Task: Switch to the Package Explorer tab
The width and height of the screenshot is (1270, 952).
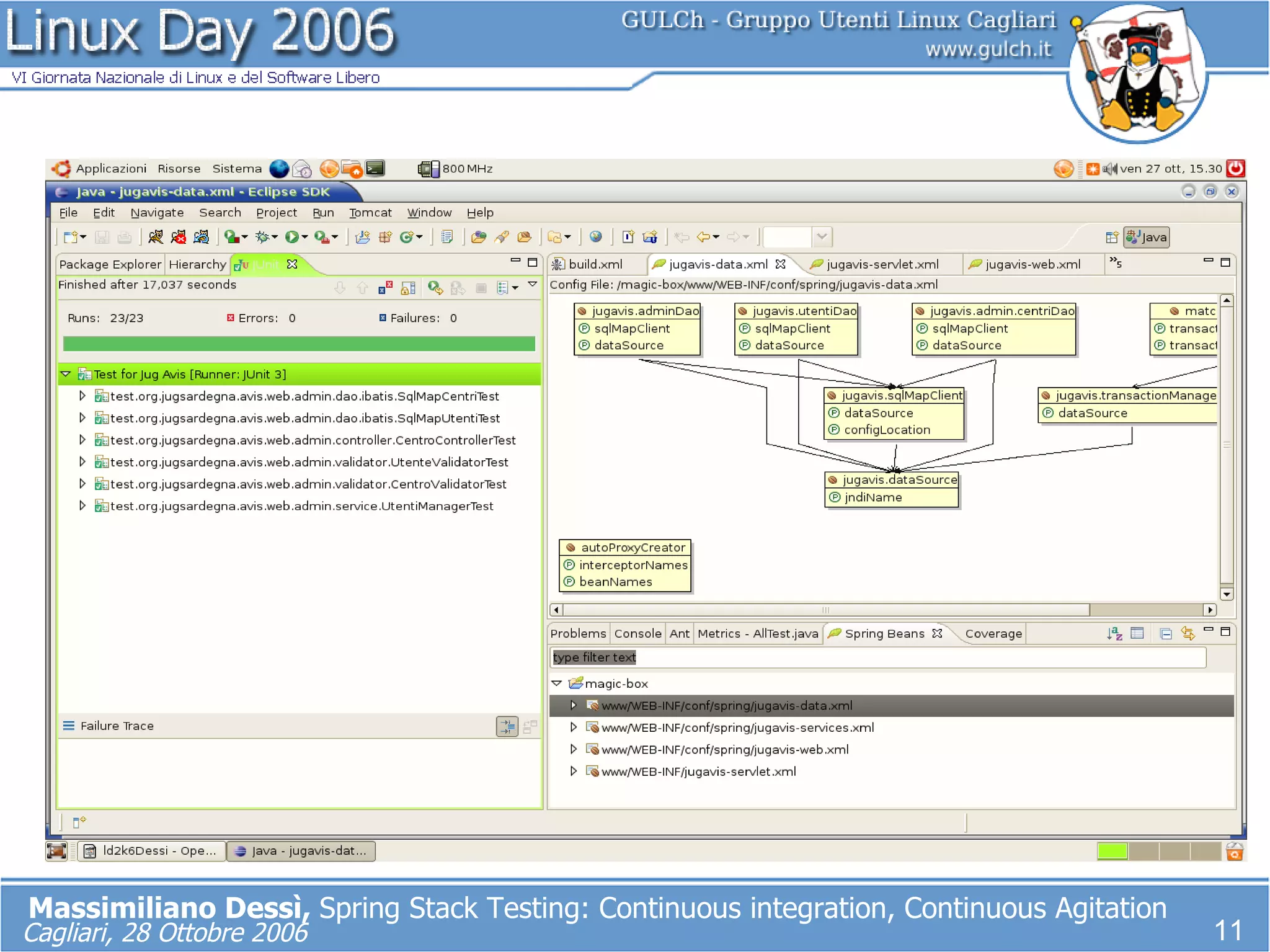Action: coord(110,264)
